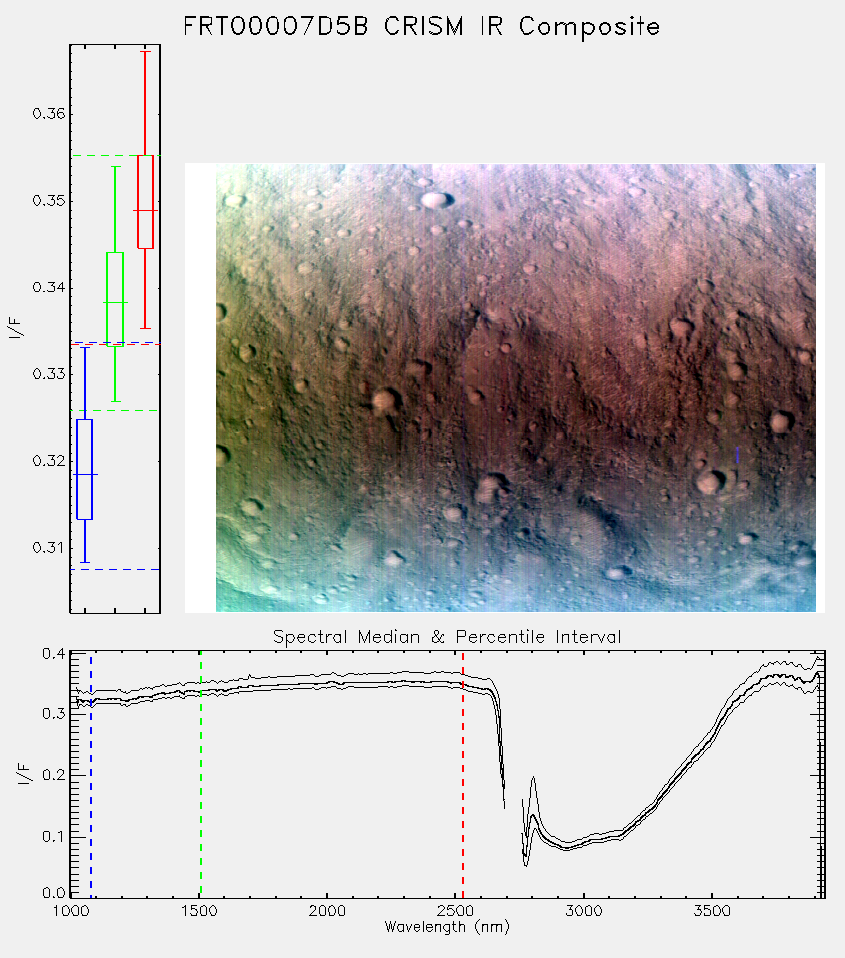Click the lower blue dashed horizontal line
The image size is (845, 958).
coord(115,569)
